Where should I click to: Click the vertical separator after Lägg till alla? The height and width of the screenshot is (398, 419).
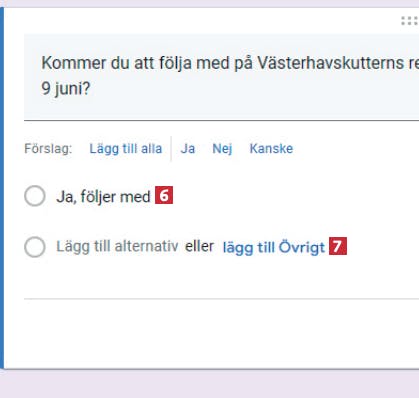pos(171,148)
